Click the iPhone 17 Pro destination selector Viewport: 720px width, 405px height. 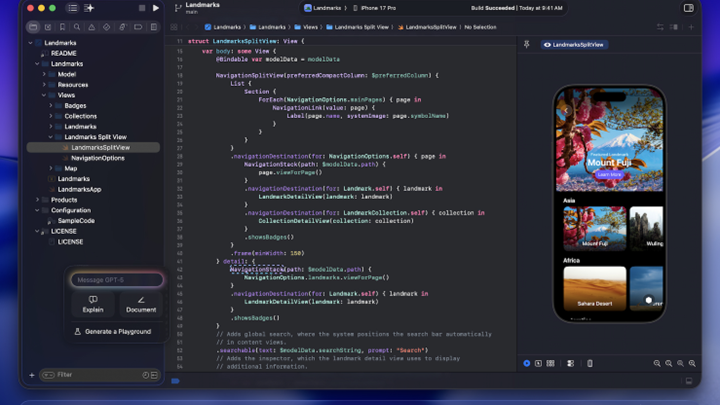pyautogui.click(x=381, y=8)
